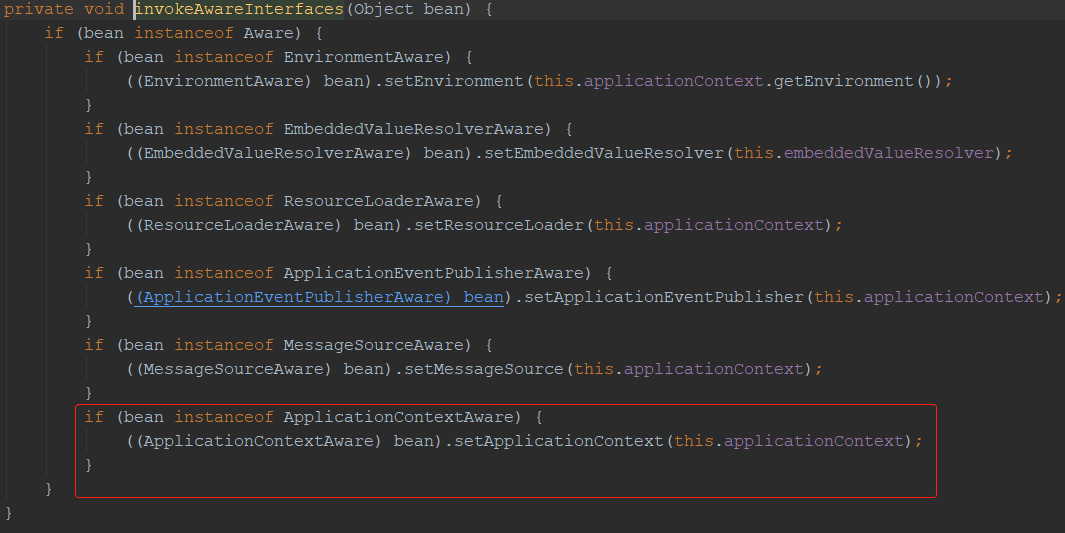This screenshot has height=533, width=1065.
Task: Click ApplicationContextAware in the instanceof condition
Action: point(399,417)
